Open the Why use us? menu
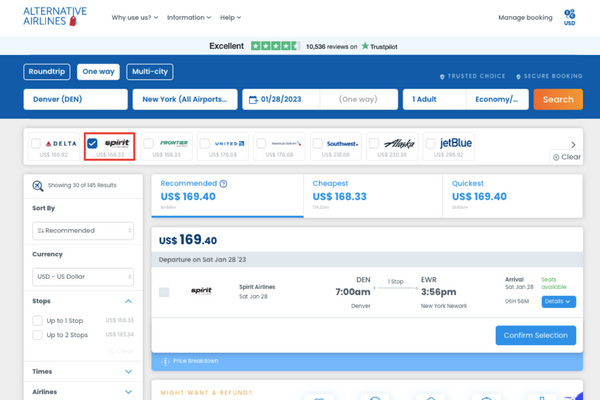Image resolution: width=600 pixels, height=400 pixels. (x=135, y=18)
